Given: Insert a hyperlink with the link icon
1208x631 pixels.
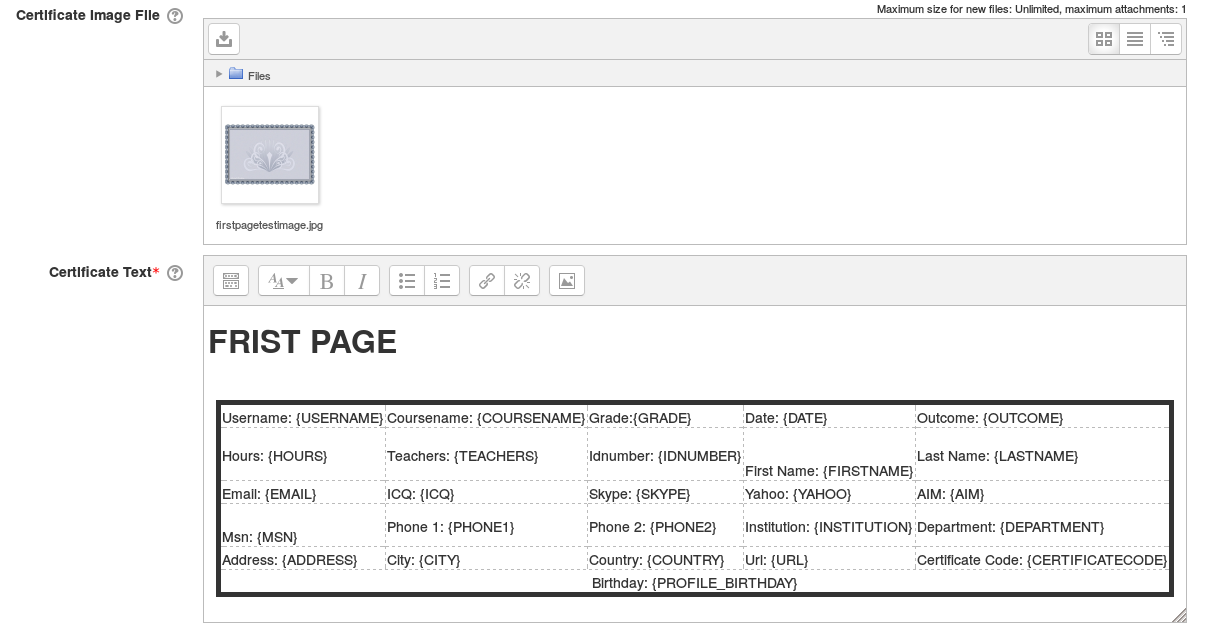Looking at the screenshot, I should click(x=487, y=280).
